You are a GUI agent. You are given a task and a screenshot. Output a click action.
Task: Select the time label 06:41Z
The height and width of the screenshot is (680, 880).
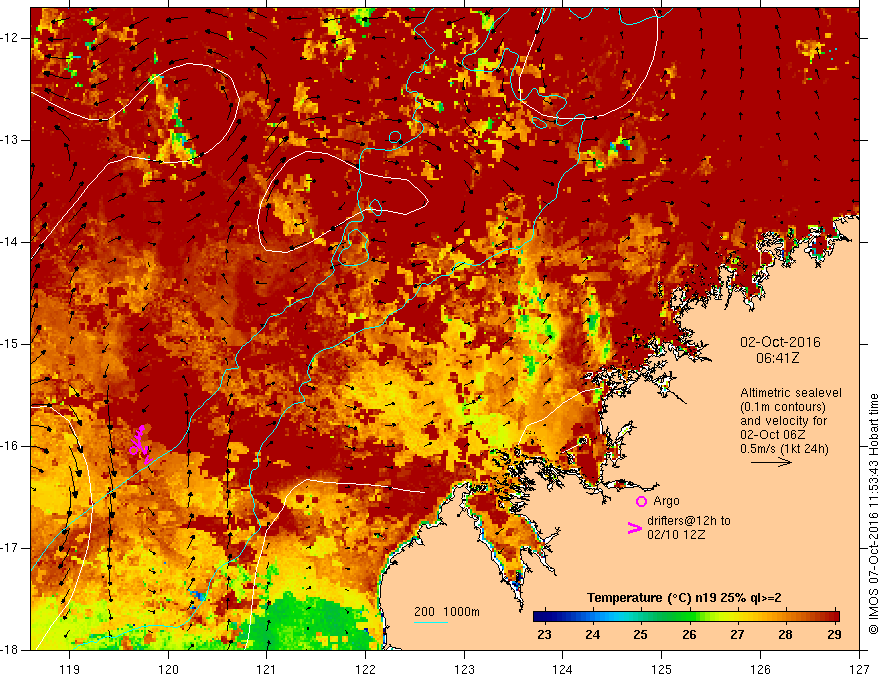[777, 358]
